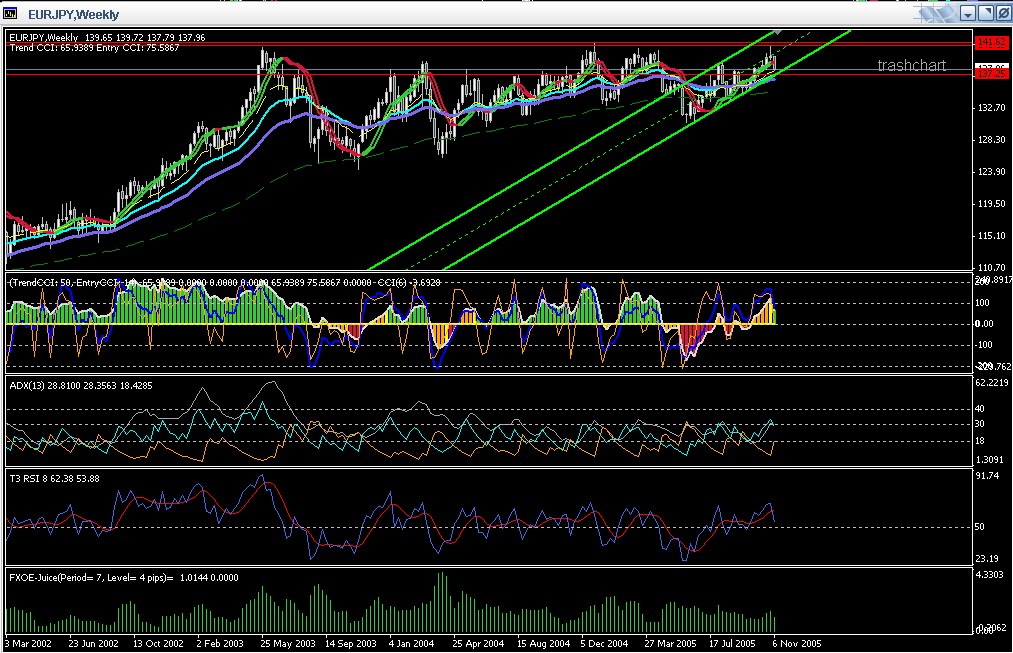
Task: Open the chart window system menu icon
Action: tap(10, 13)
